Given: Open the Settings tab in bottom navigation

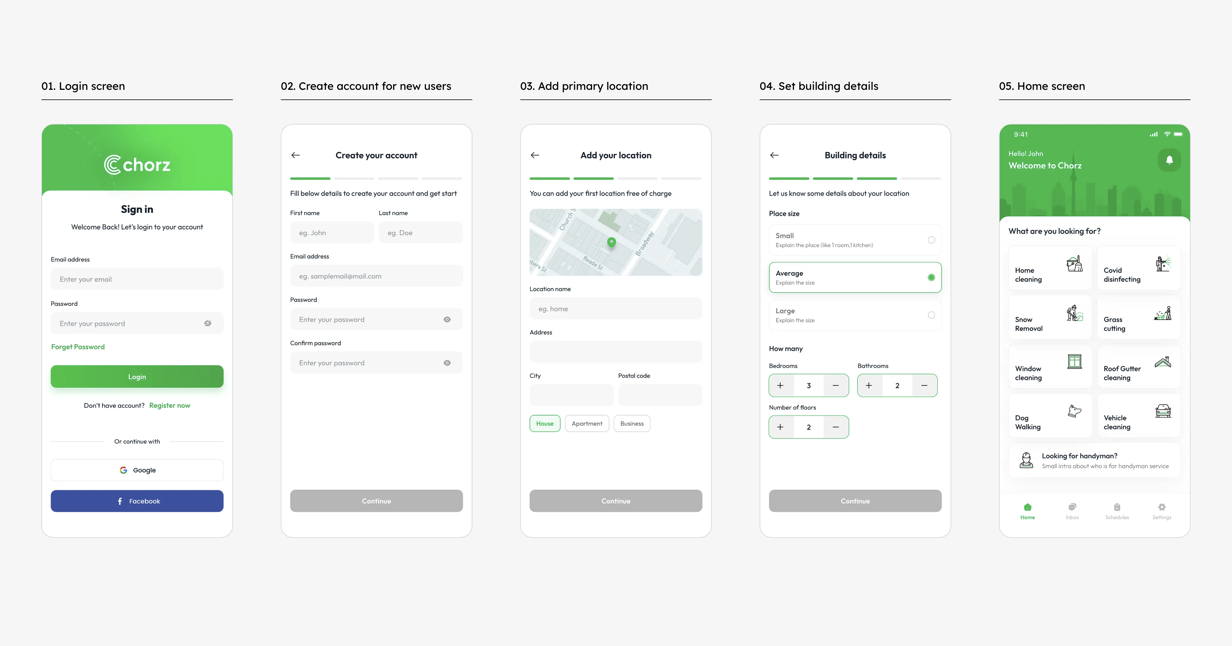Looking at the screenshot, I should 1161,511.
